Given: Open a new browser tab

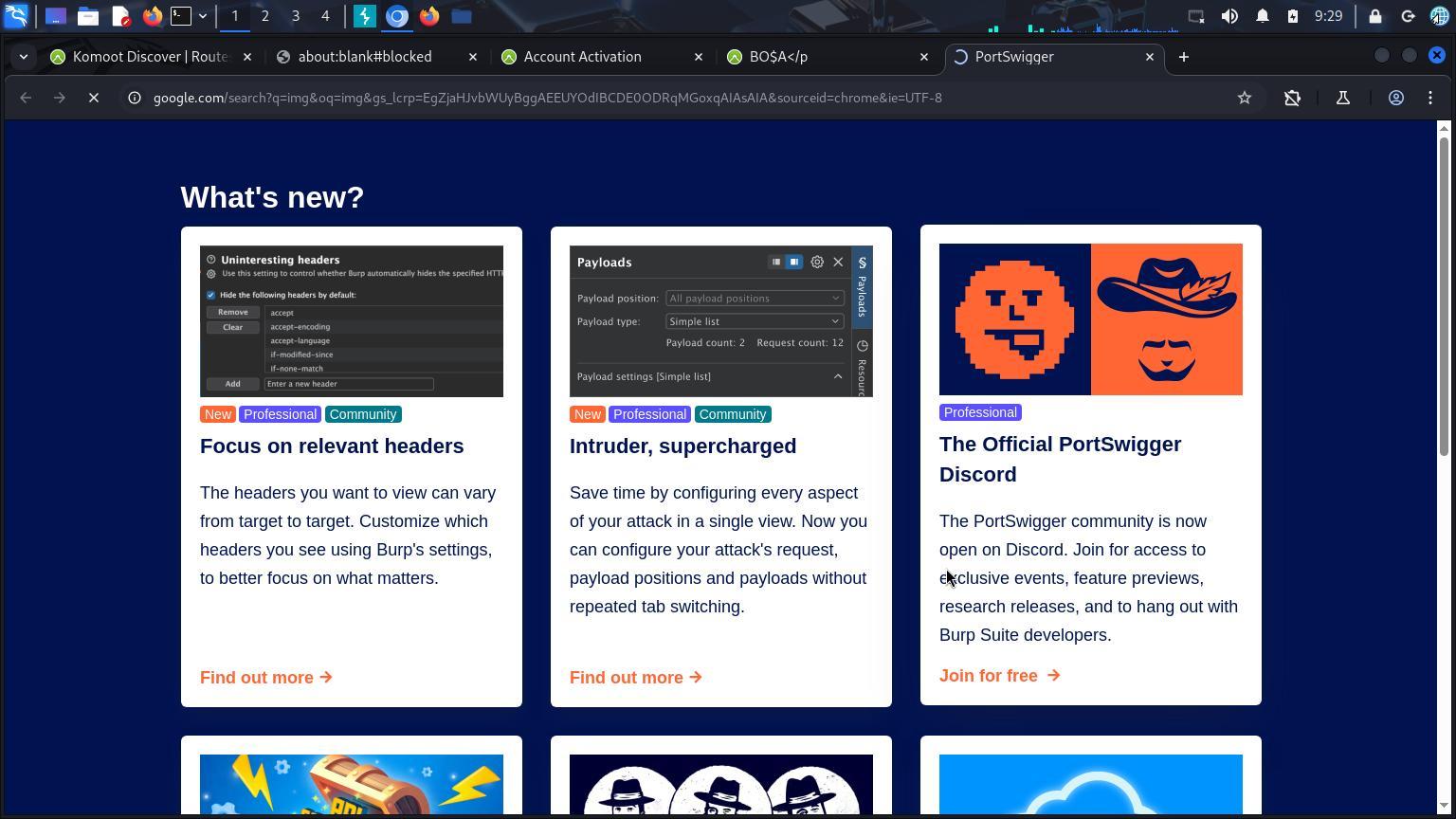Looking at the screenshot, I should [1183, 57].
